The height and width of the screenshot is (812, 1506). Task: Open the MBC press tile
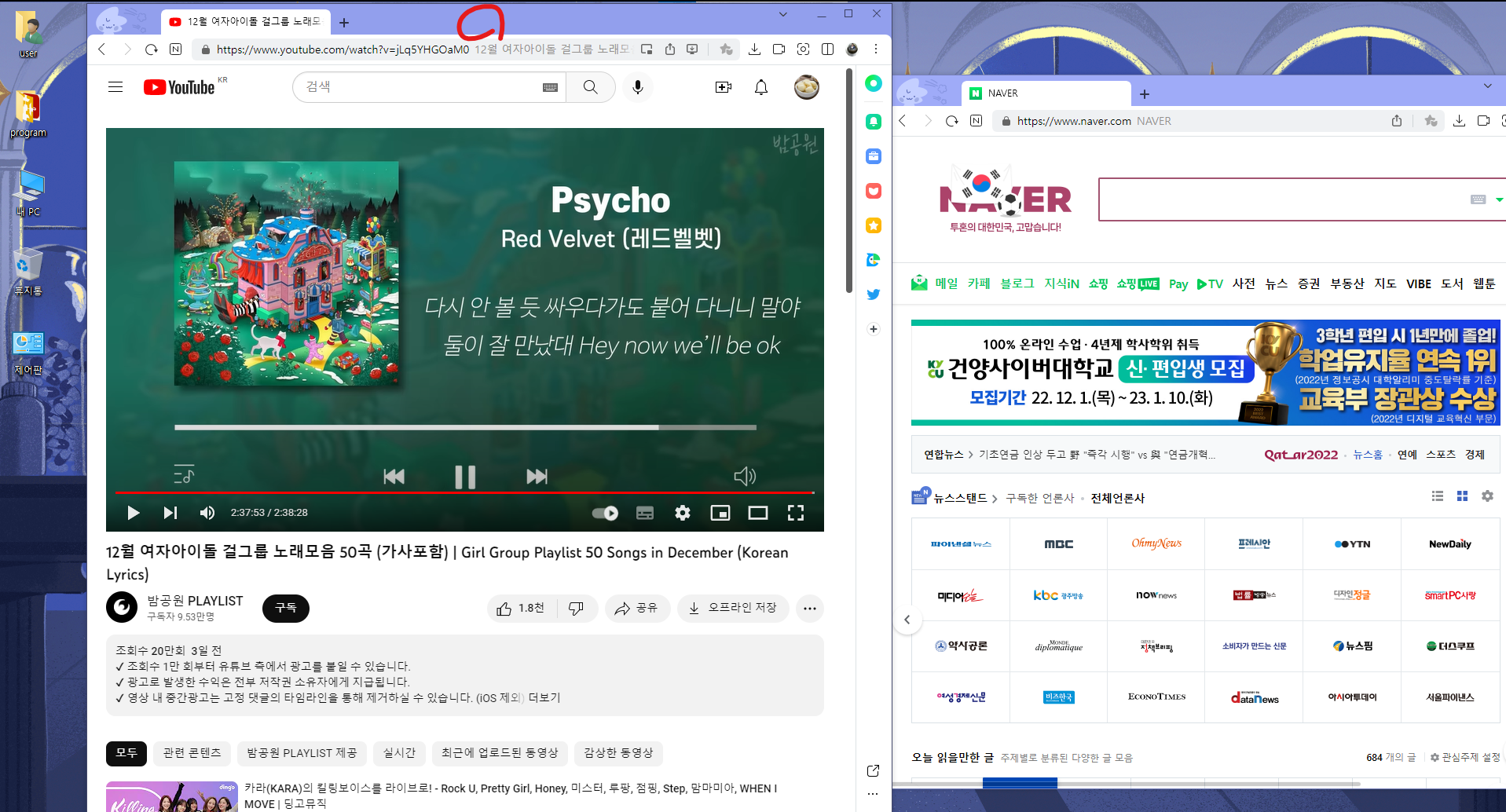pyautogui.click(x=1059, y=543)
